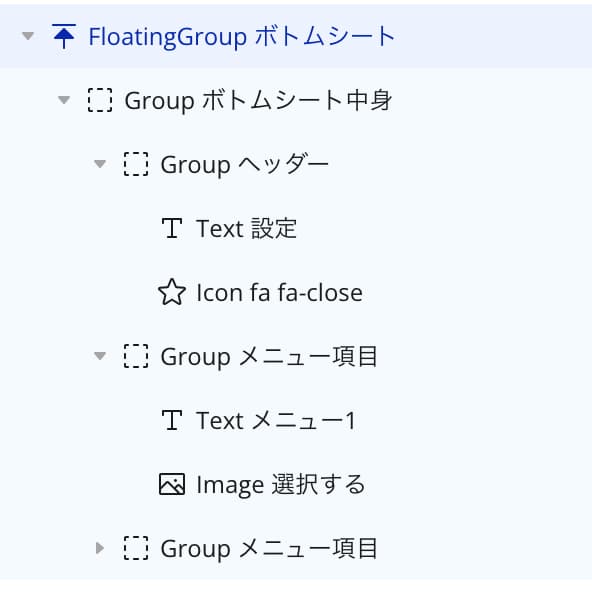Collapse the expanded Group メニュー項目 node
Viewport: 592px width, 592px height.
coord(100,356)
